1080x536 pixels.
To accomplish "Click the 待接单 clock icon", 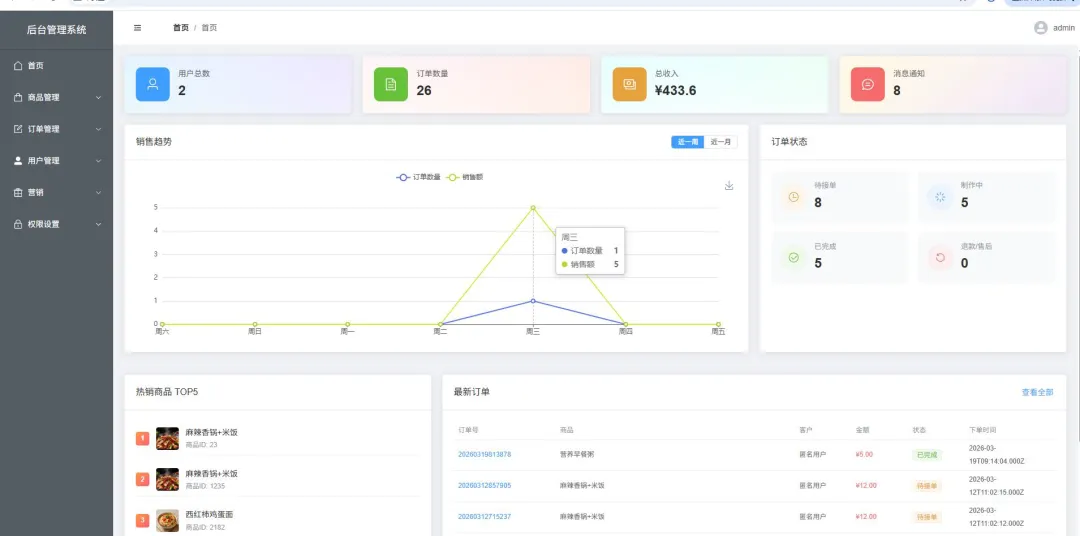I will [793, 197].
